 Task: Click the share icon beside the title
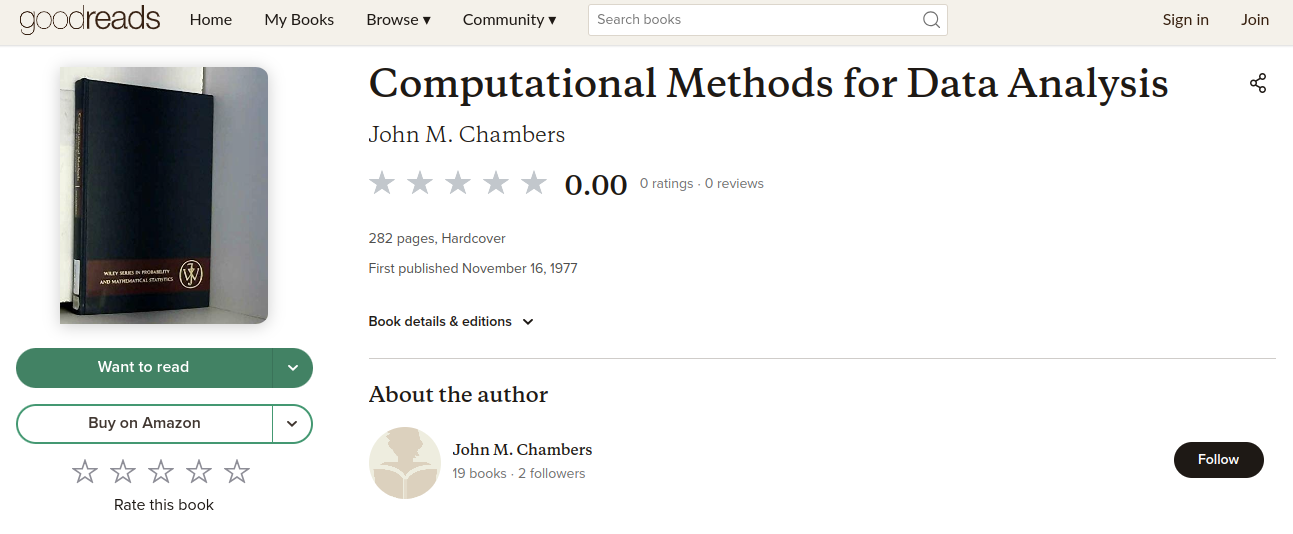click(x=1258, y=84)
